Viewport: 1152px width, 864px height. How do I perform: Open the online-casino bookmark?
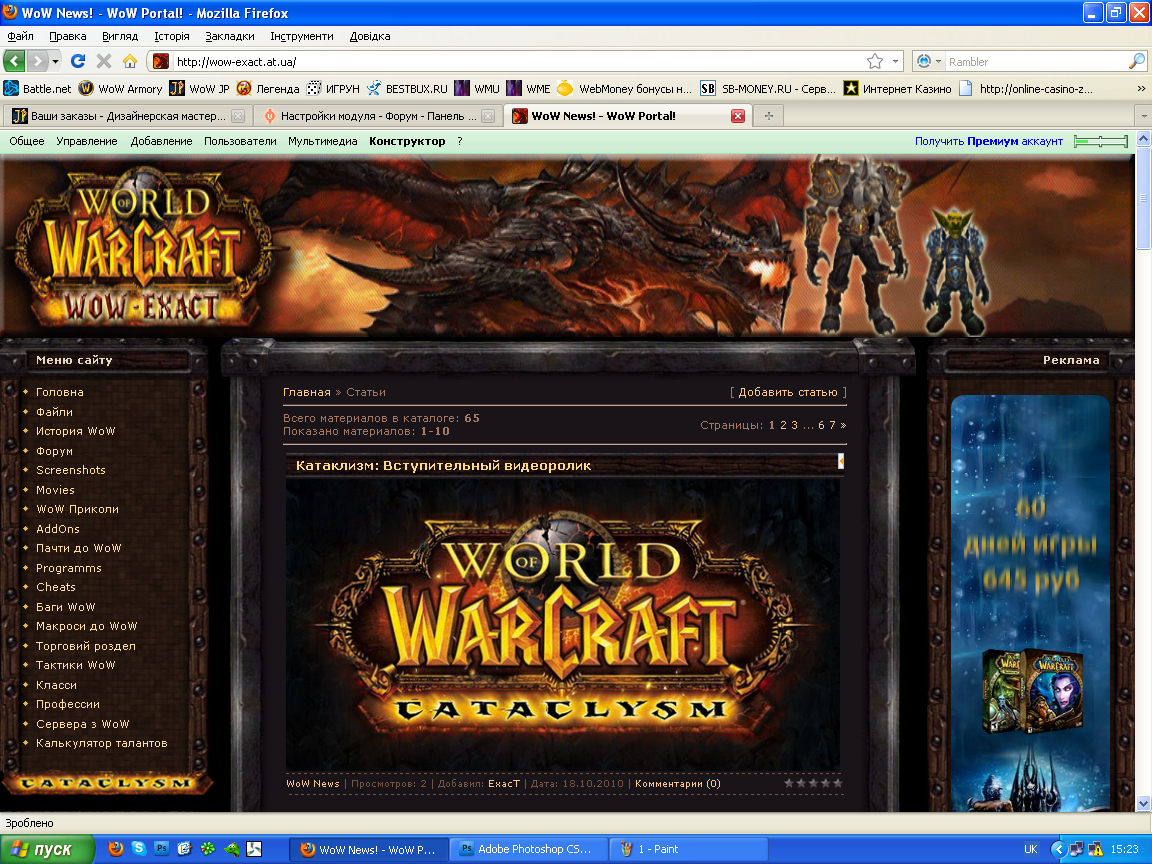(x=1026, y=89)
